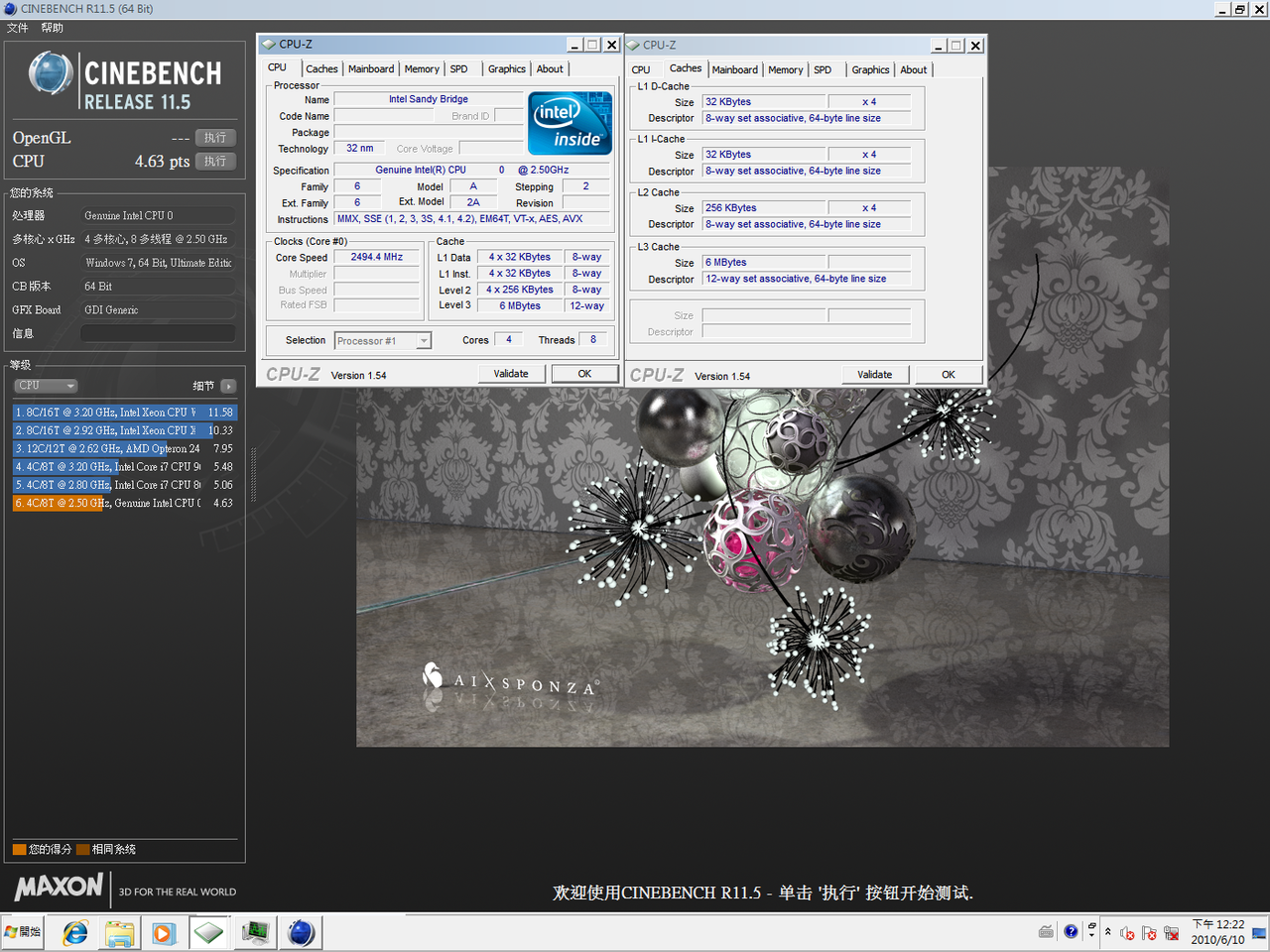1270x952 pixels.
Task: Open the CINEBENCH globe icon in taskbar
Action: (301, 932)
